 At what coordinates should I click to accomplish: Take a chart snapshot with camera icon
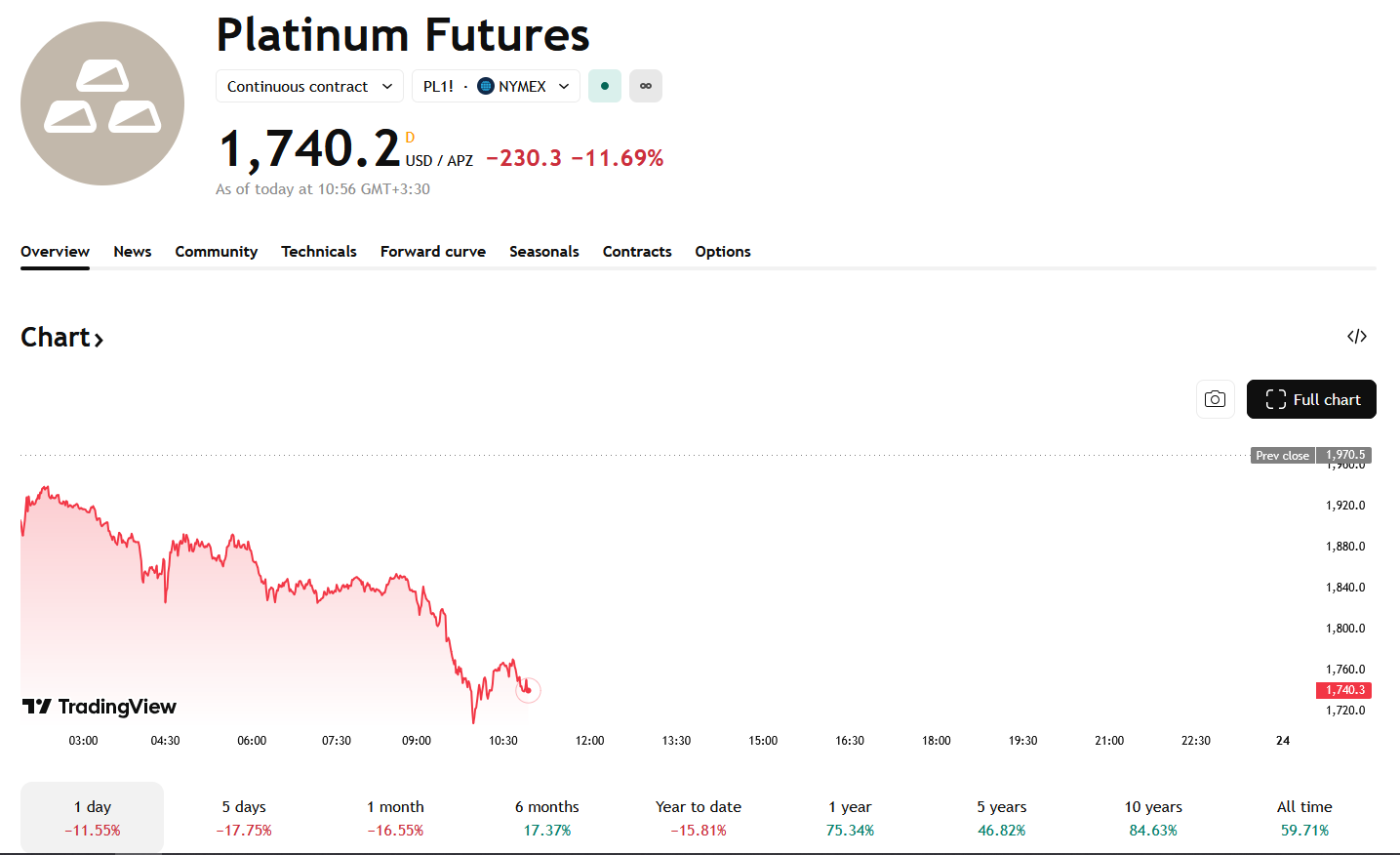1215,399
